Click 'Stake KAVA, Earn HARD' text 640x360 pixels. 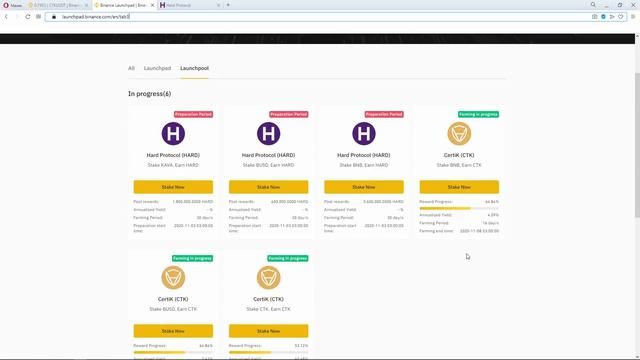pos(173,165)
